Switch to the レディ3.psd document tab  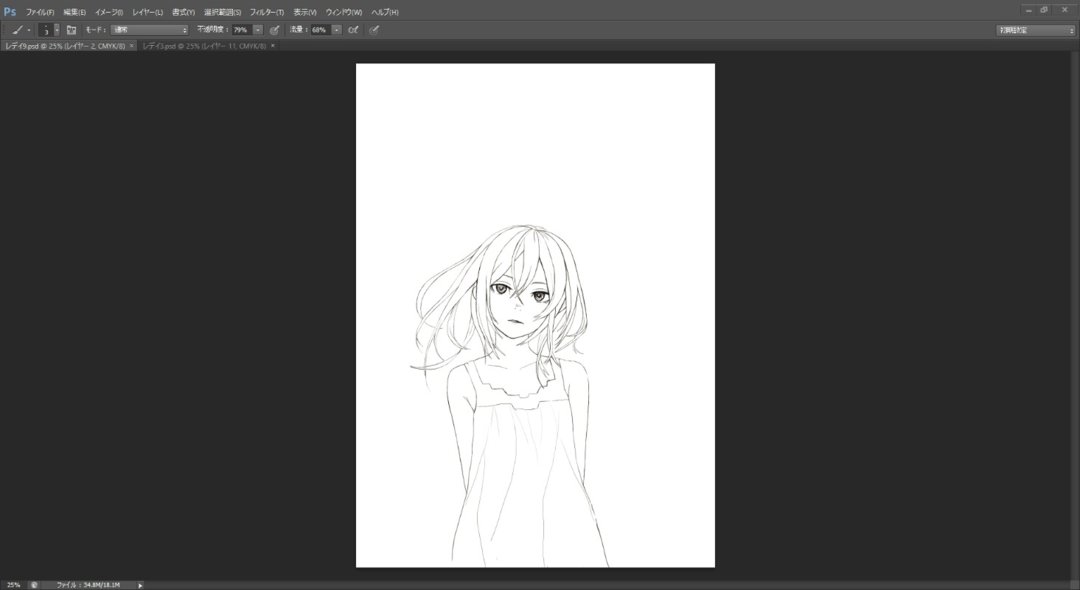(204, 46)
